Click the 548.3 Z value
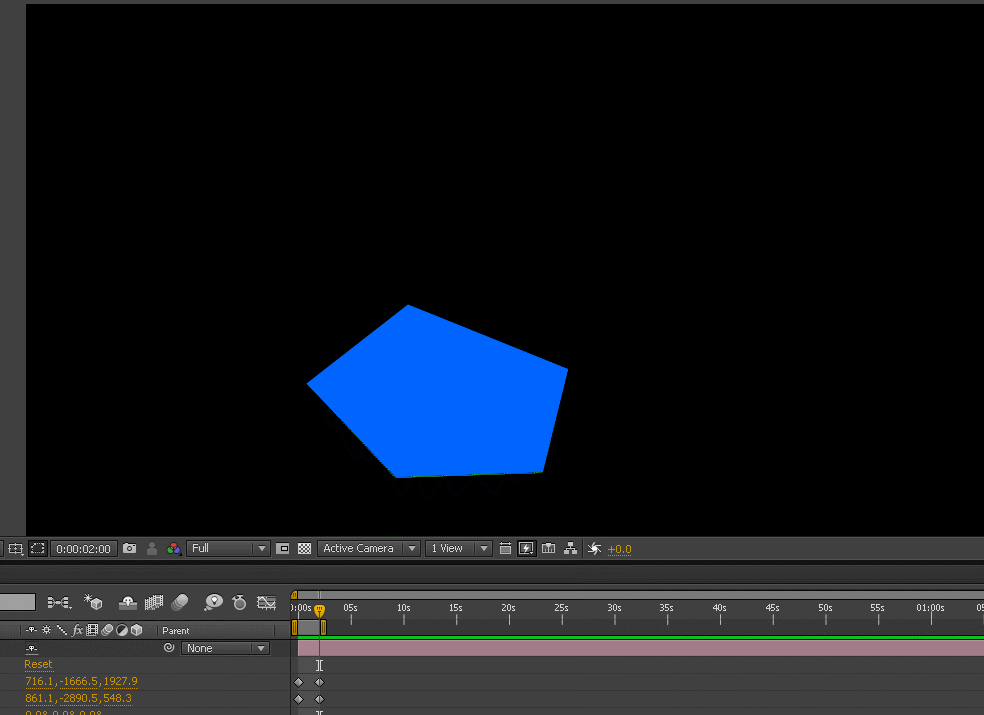The image size is (984, 715). tap(118, 698)
